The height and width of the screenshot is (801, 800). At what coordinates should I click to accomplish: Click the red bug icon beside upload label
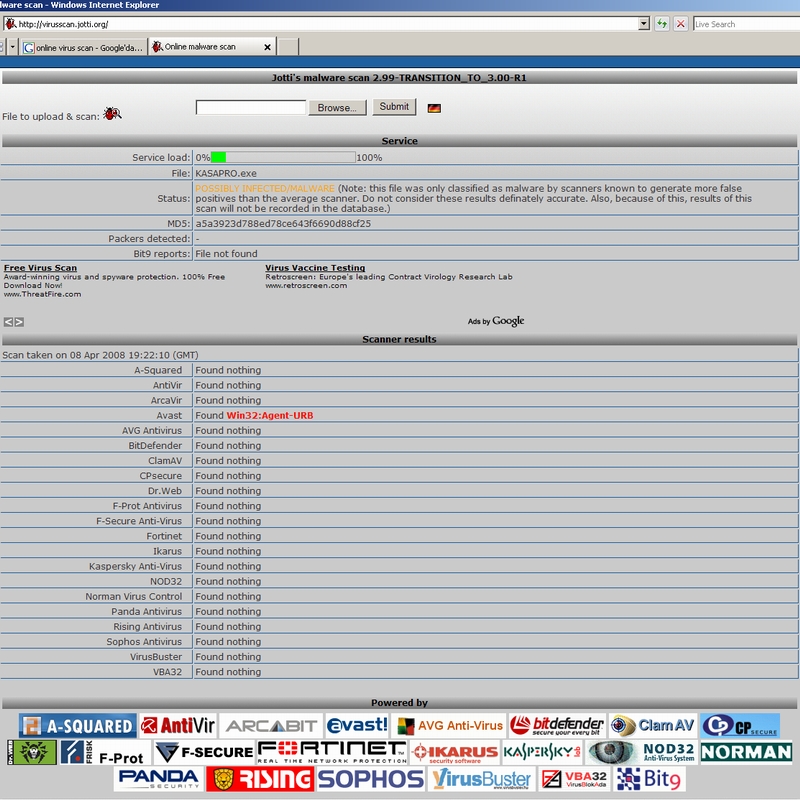[112, 113]
